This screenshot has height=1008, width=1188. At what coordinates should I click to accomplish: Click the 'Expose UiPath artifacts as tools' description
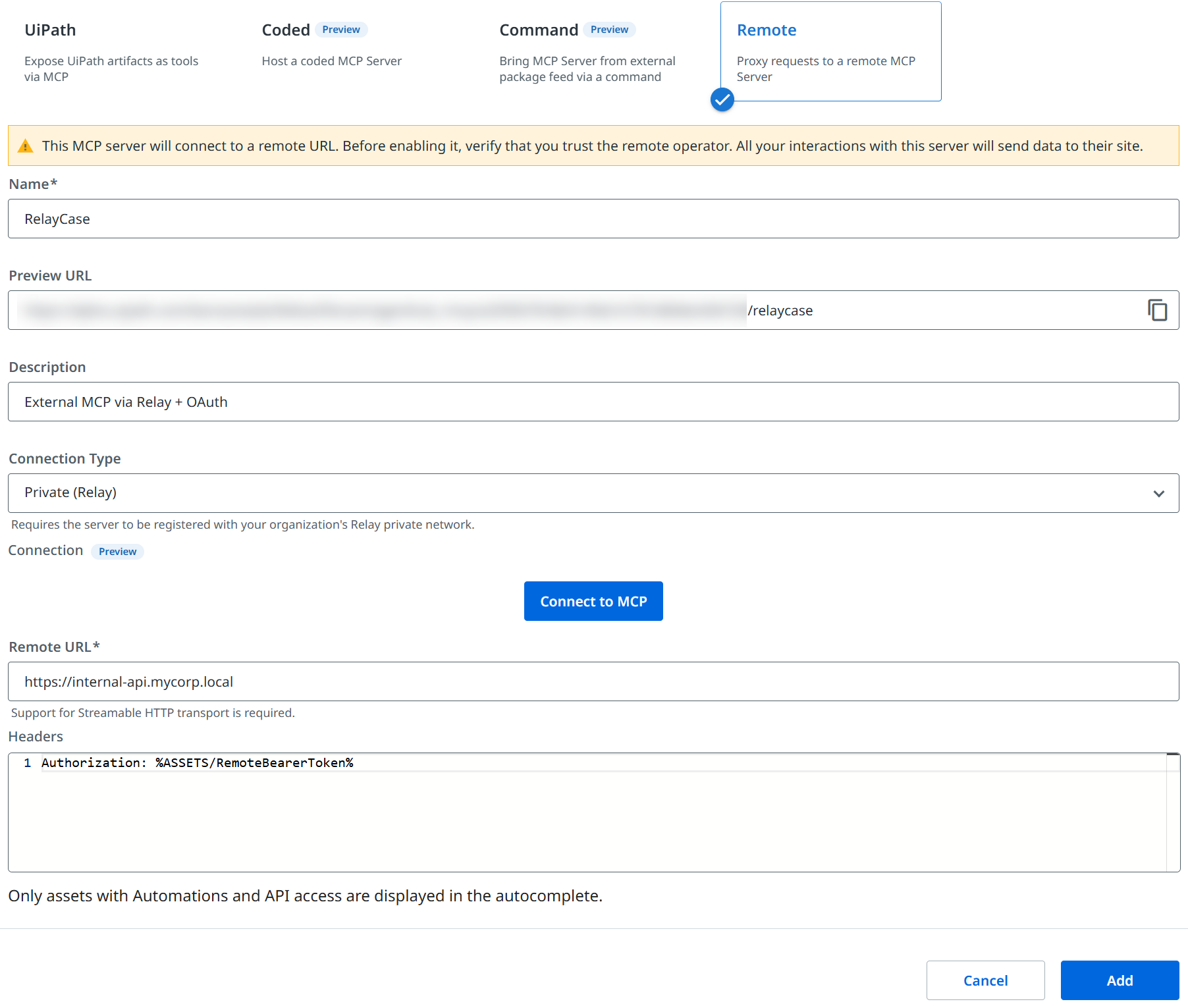pyautogui.click(x=111, y=69)
